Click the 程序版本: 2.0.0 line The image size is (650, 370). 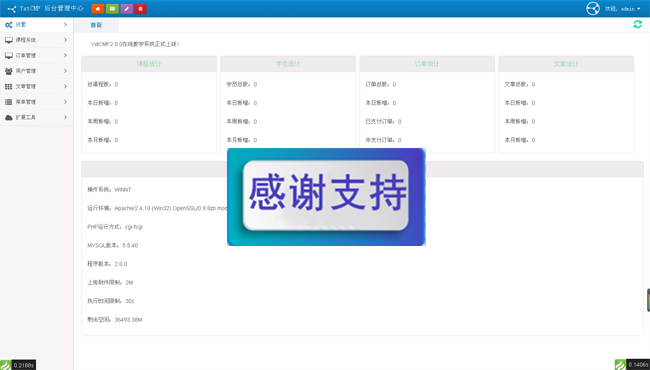click(107, 264)
